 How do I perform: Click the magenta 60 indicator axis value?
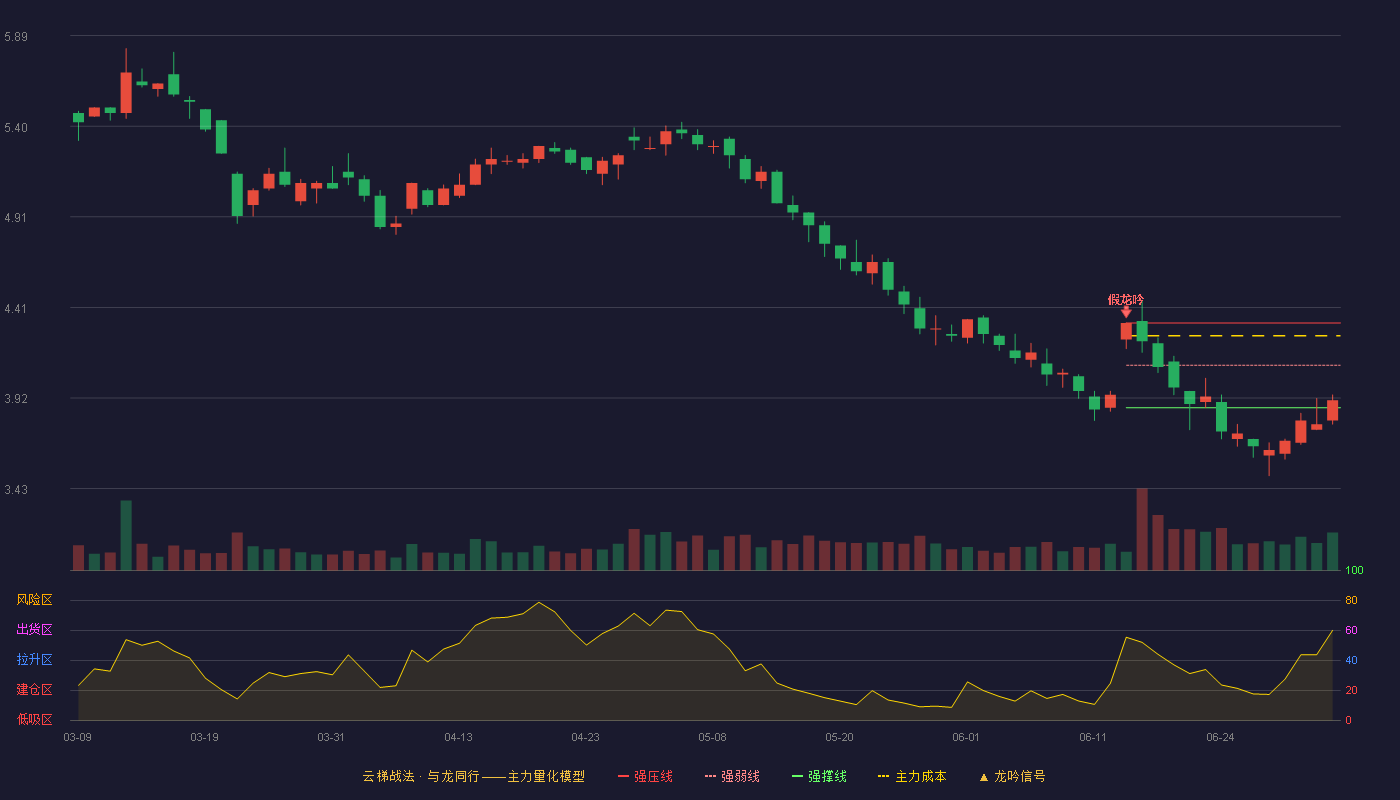coord(1351,630)
